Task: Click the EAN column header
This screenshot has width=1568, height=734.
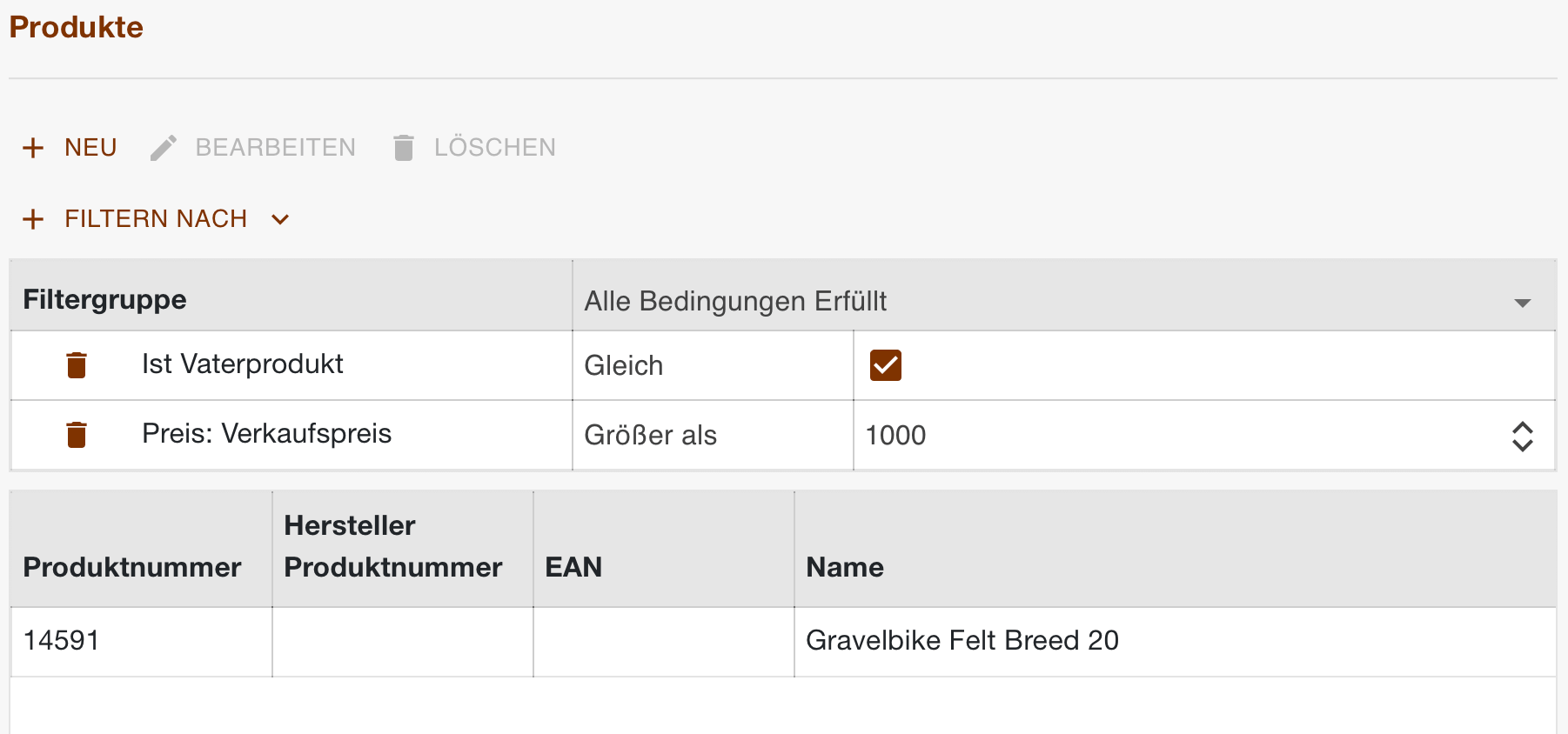Action: 573,567
